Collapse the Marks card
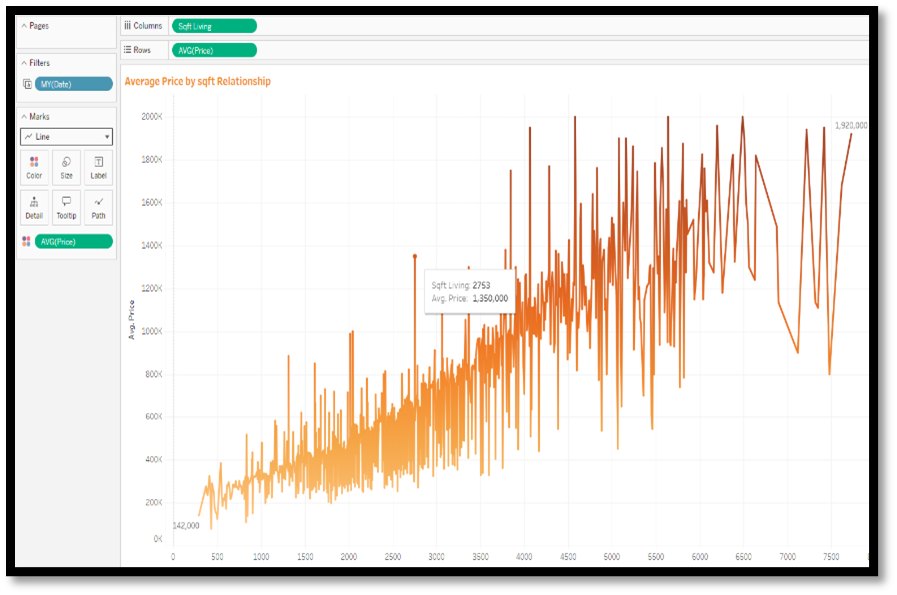The image size is (897, 595). [x=24, y=117]
